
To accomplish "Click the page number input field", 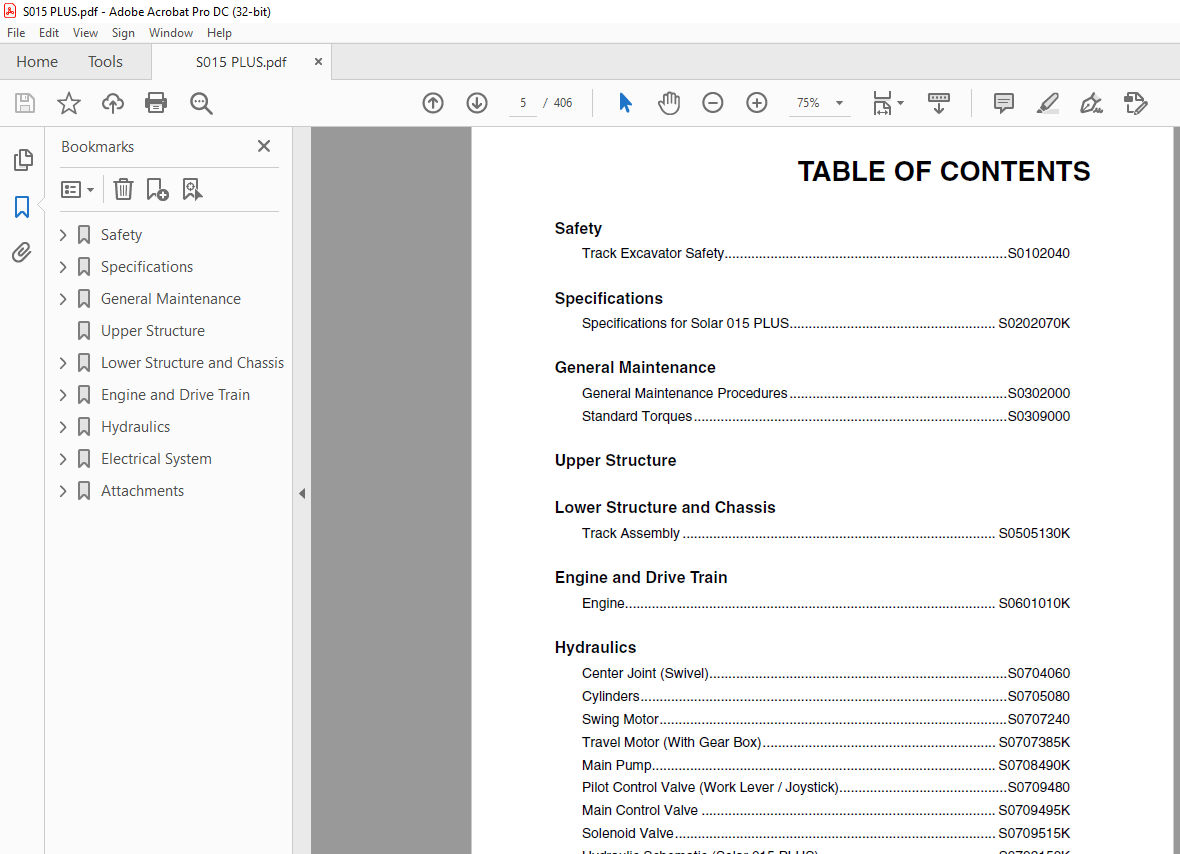I will point(522,103).
